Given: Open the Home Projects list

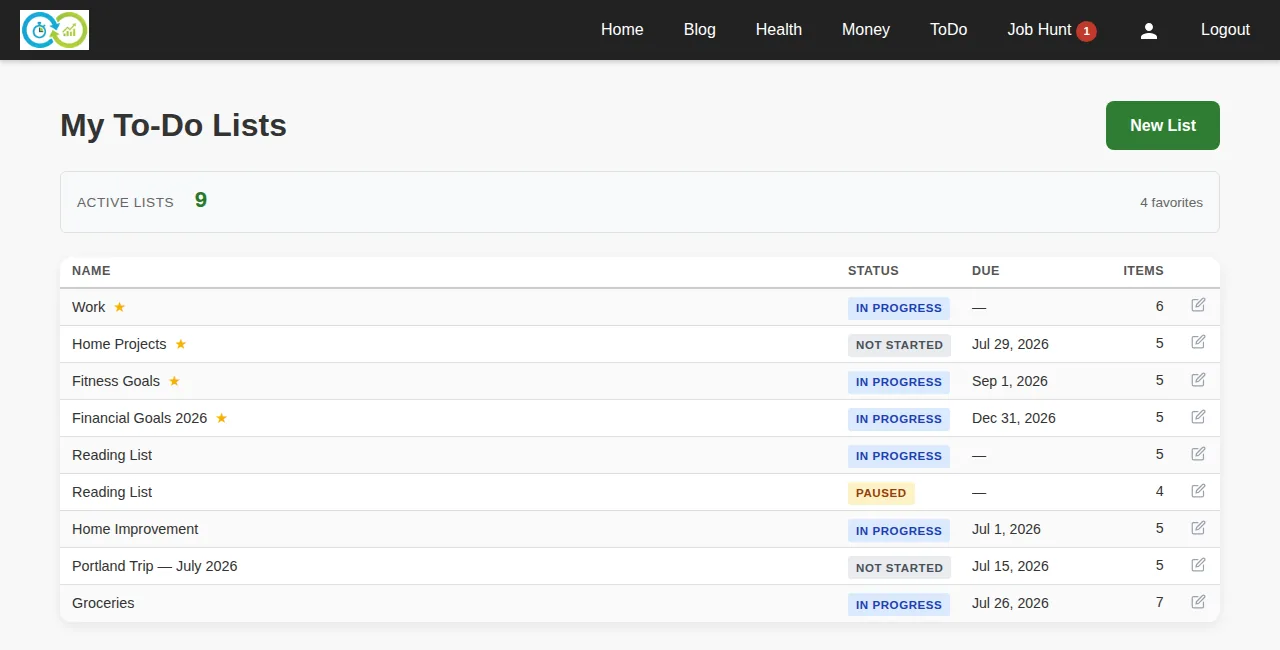Looking at the screenshot, I should (x=119, y=344).
